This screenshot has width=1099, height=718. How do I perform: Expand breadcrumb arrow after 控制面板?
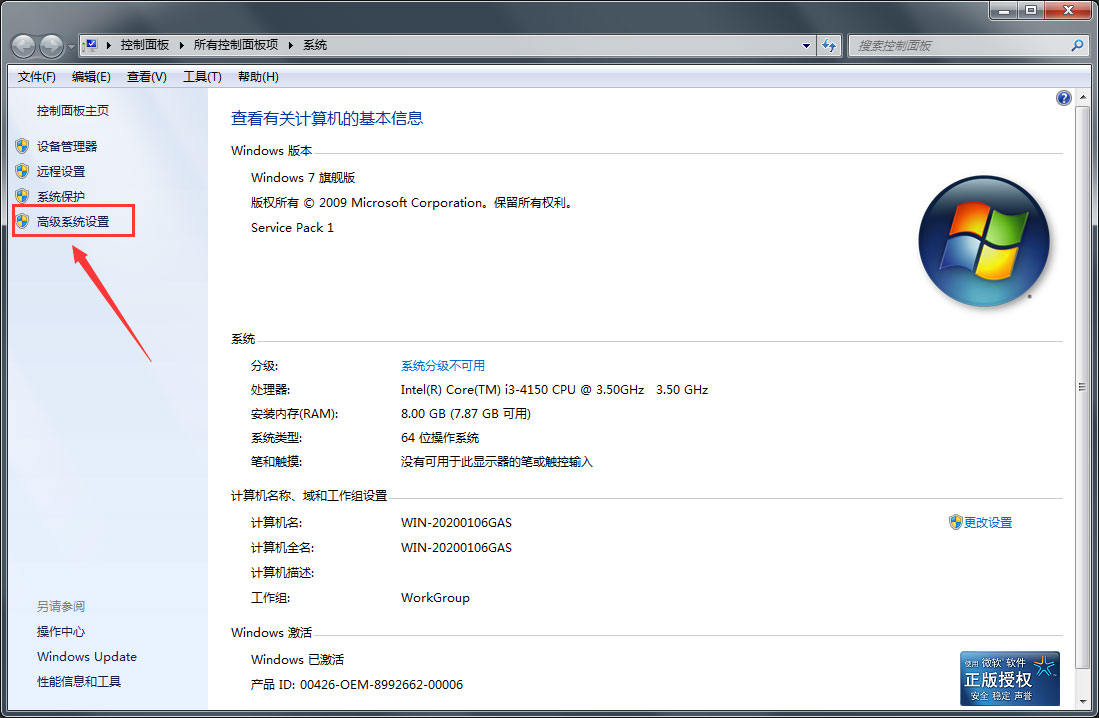182,46
